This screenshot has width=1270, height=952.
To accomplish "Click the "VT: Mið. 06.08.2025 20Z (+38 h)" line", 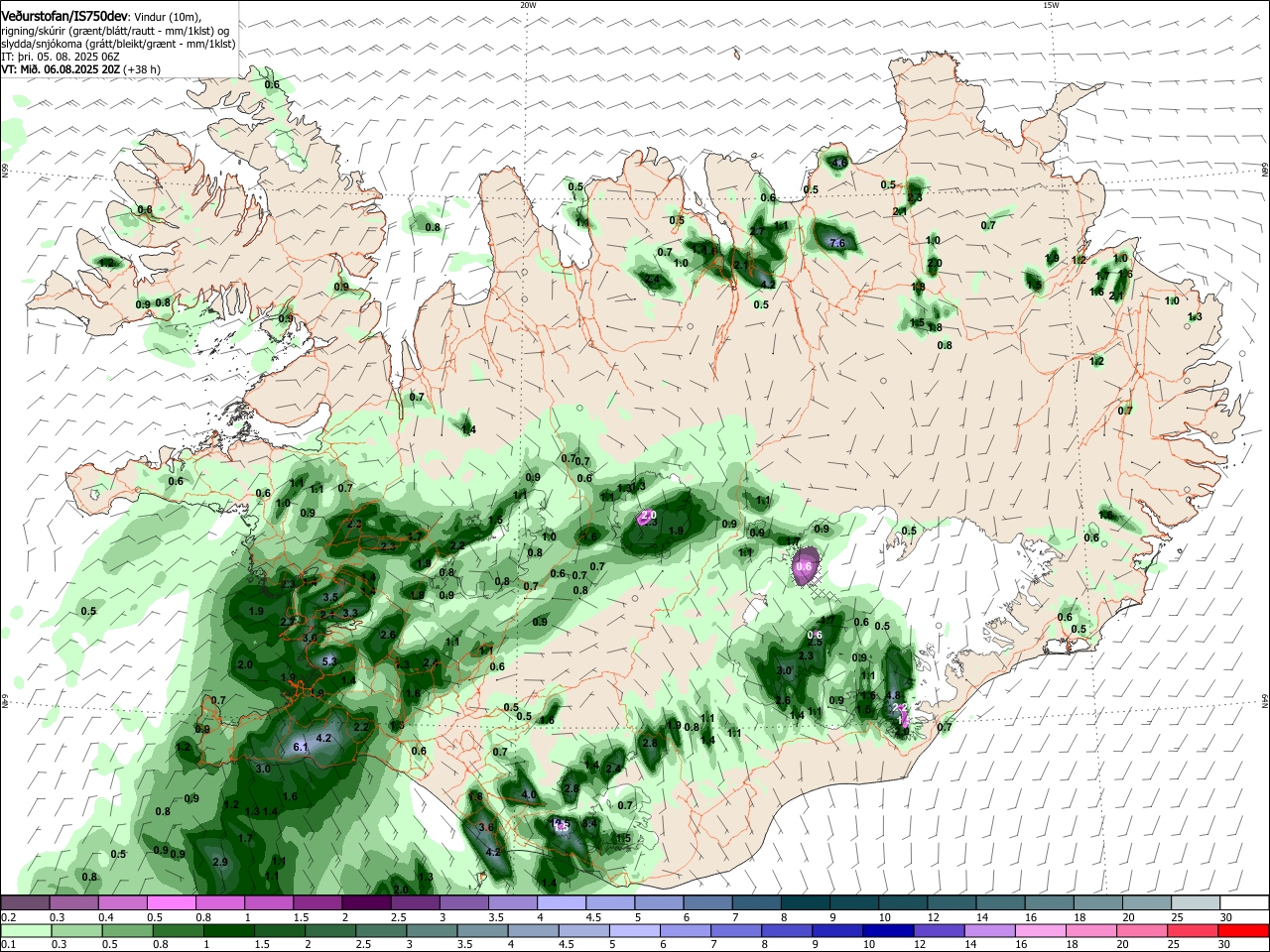I will (x=80, y=69).
